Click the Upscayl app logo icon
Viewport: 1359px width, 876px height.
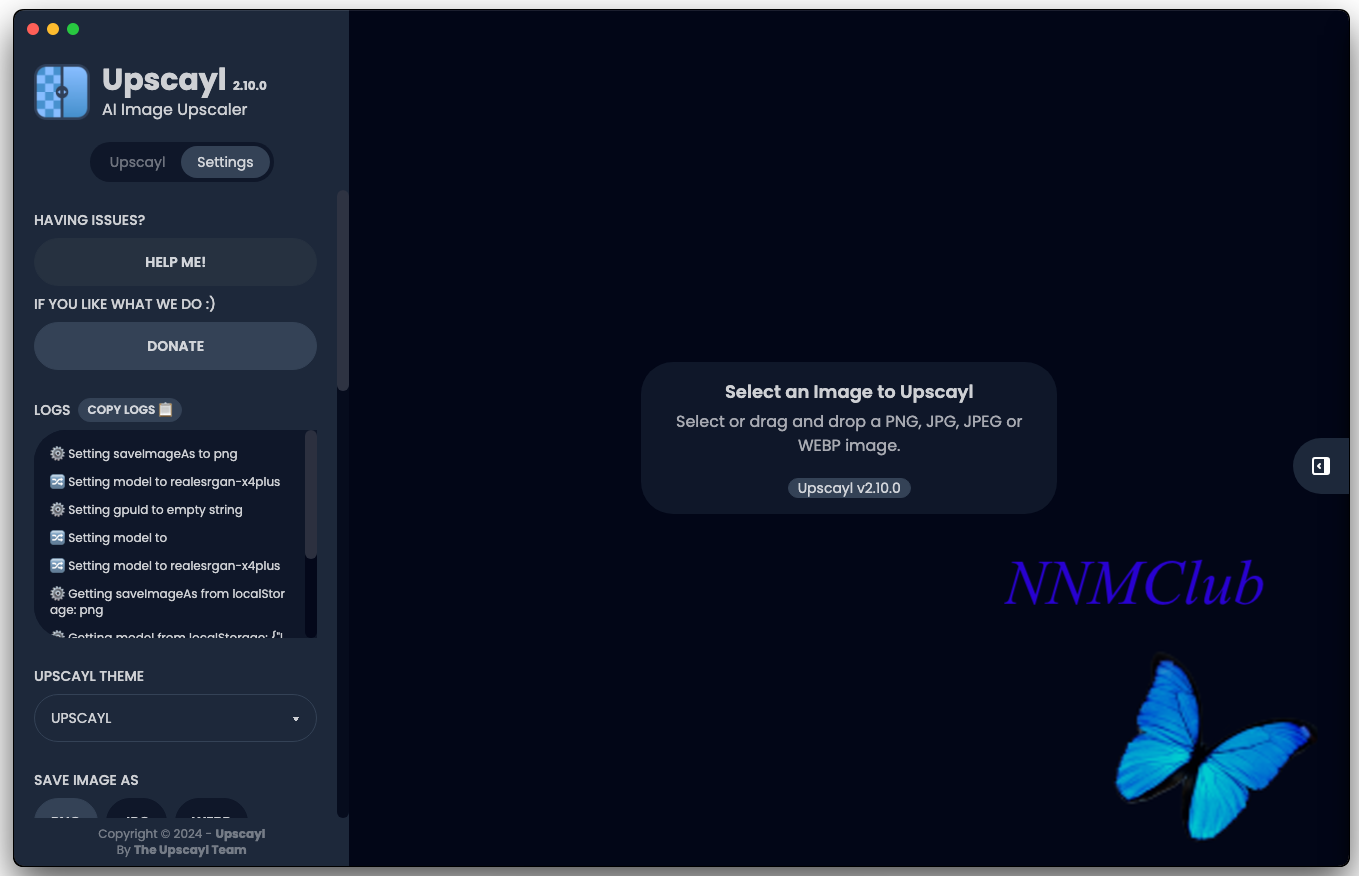pos(62,92)
